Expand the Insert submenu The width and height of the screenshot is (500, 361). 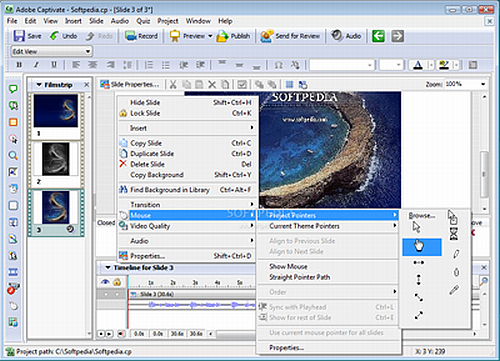coord(188,128)
